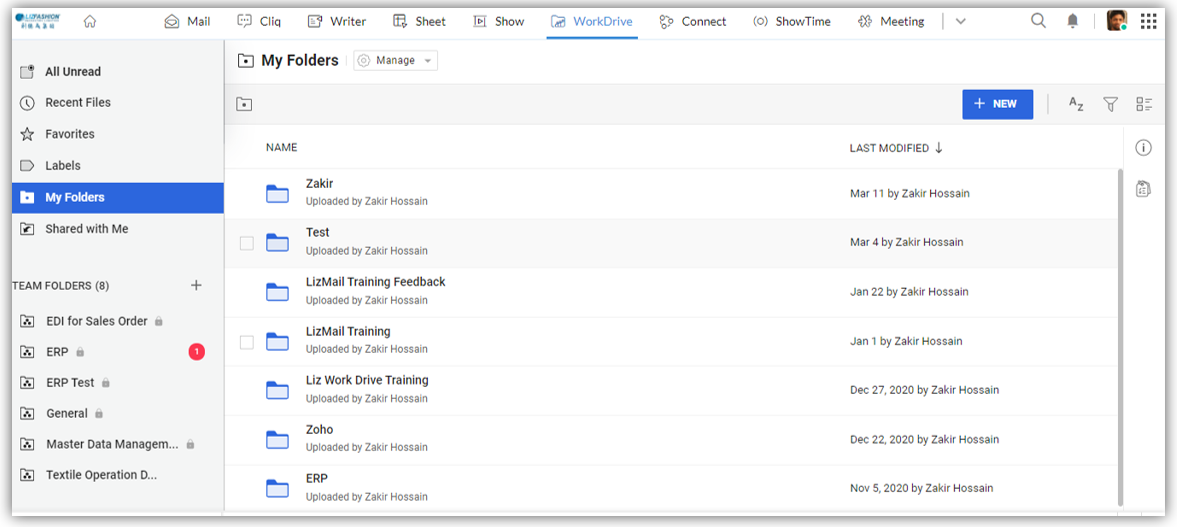Viewport: 1177px width, 527px height.
Task: Click 'Mar 11 by Zakir Hossain' date
Action: [x=910, y=194]
